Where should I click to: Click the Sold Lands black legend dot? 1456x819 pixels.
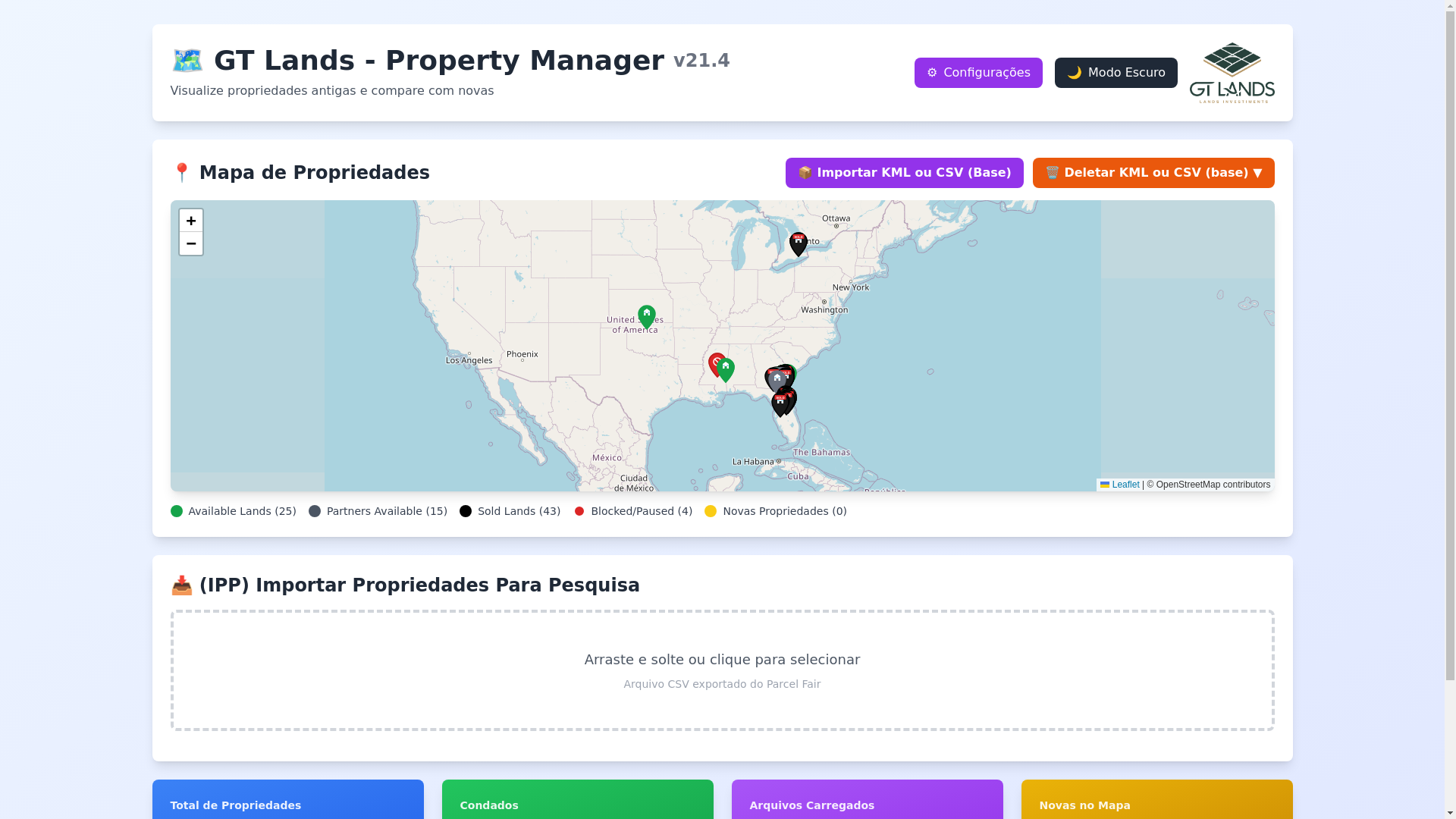point(466,511)
